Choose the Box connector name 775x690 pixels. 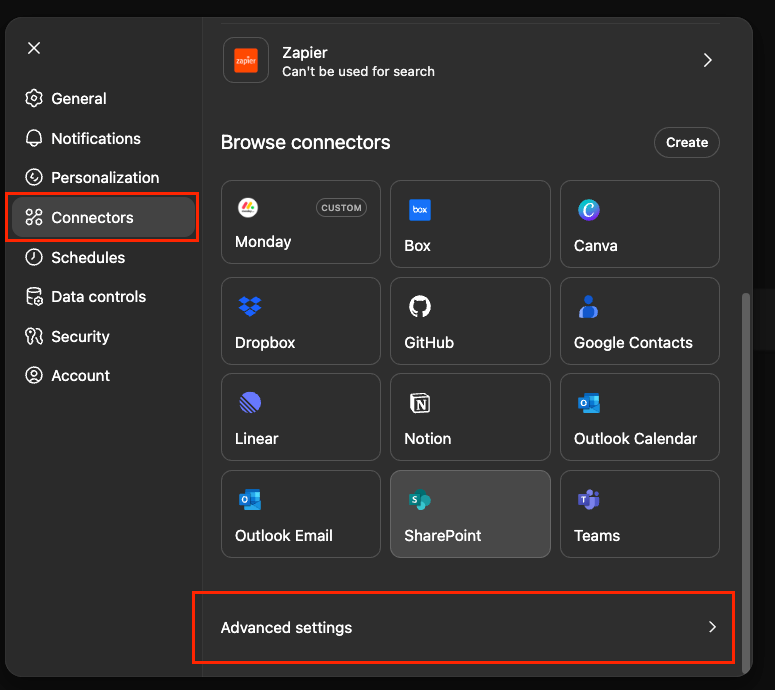point(417,246)
